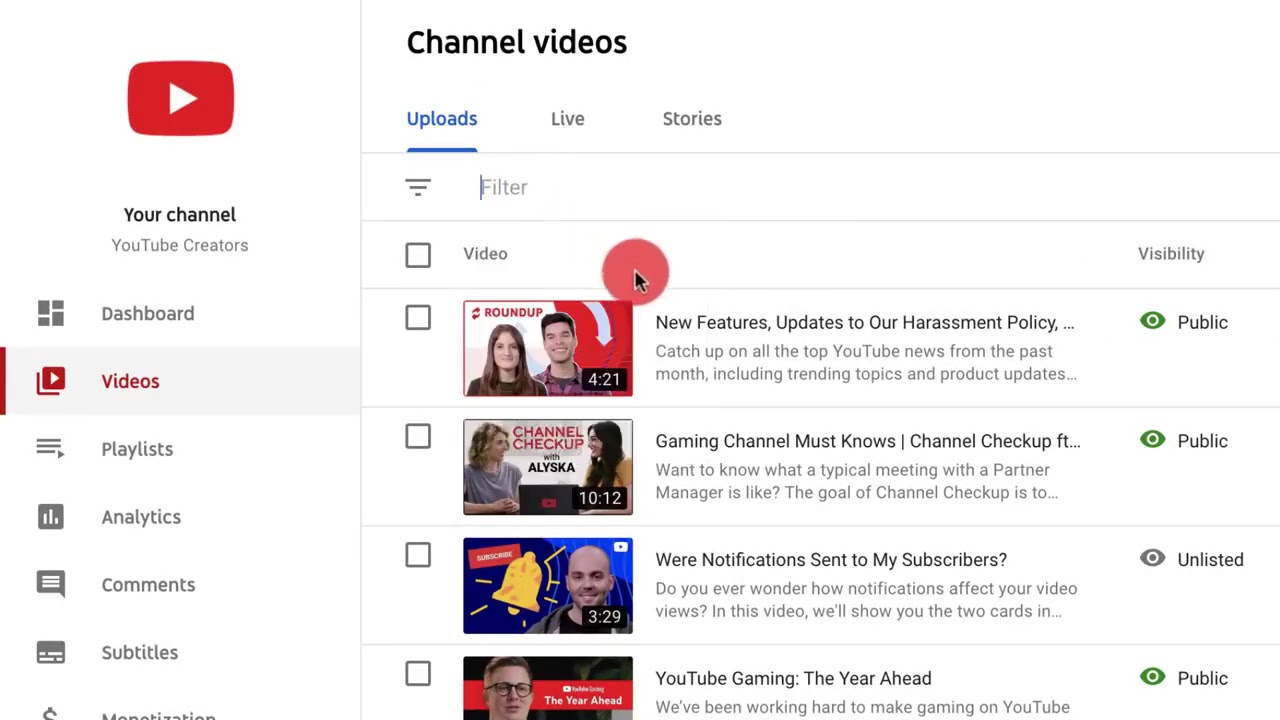
Task: Click the filter lines icon
Action: 418,187
